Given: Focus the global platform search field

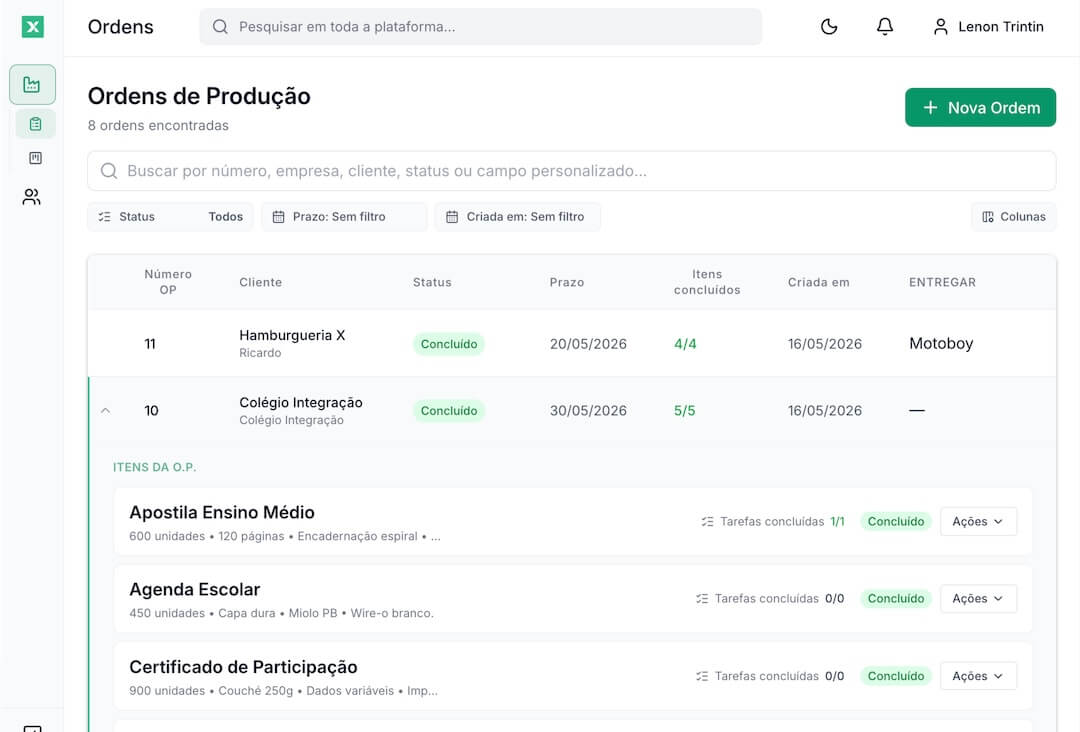Looking at the screenshot, I should click(481, 27).
